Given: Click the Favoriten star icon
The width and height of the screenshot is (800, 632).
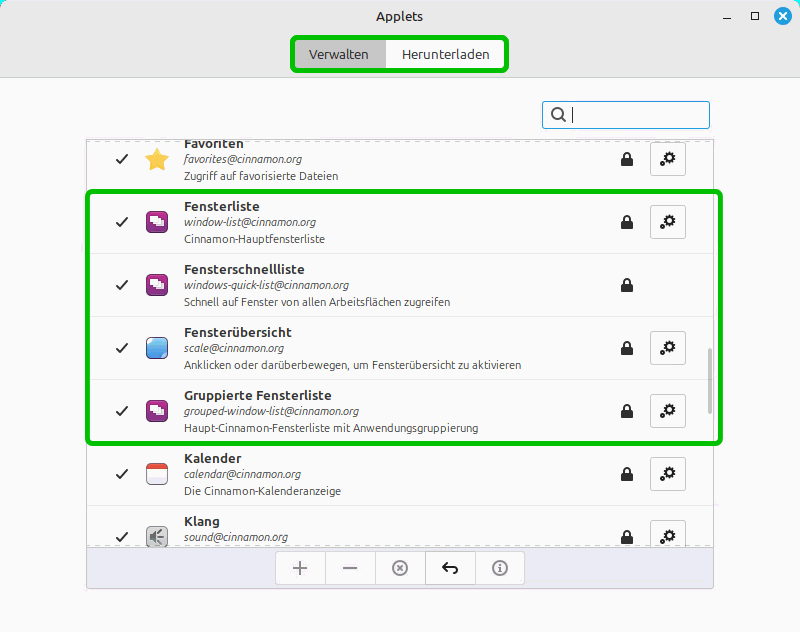Looking at the screenshot, I should [x=157, y=160].
